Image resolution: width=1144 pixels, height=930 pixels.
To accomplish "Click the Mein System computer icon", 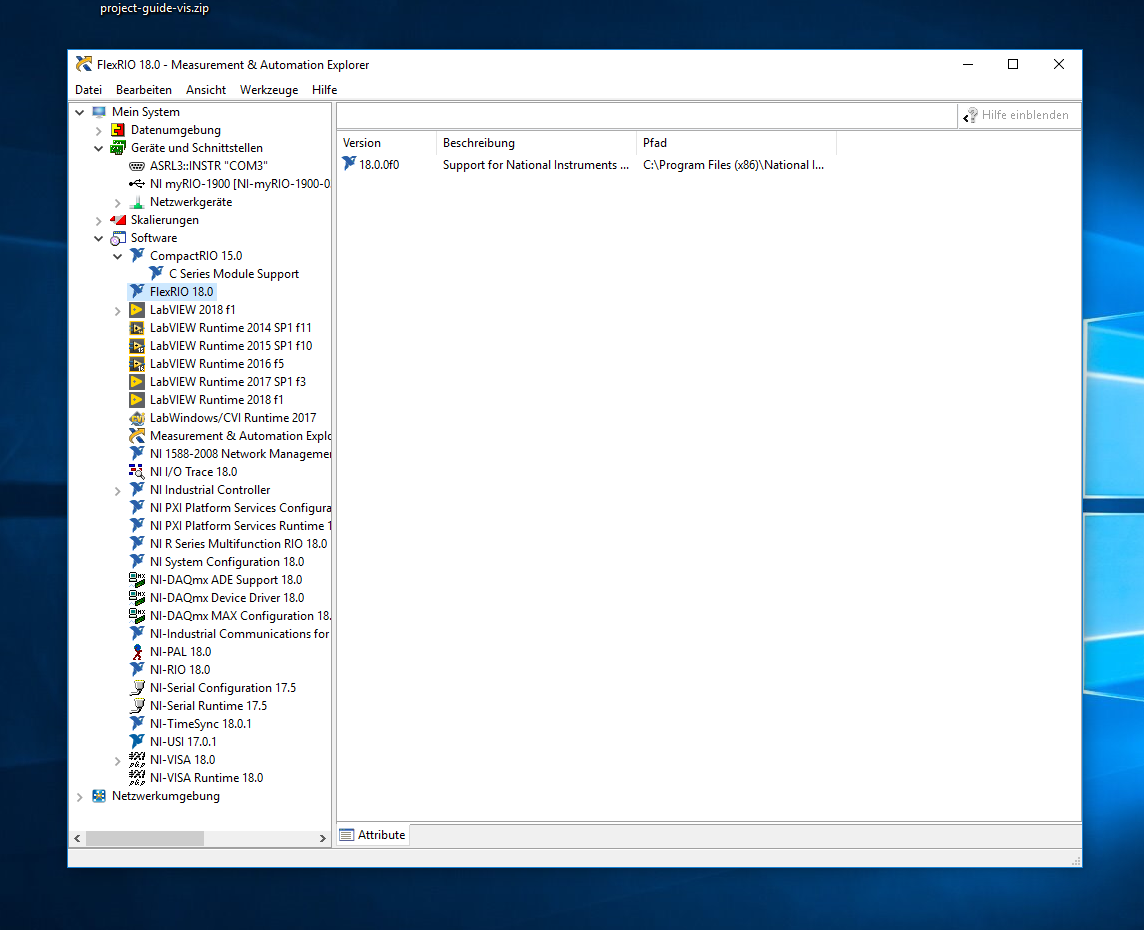I will point(99,112).
